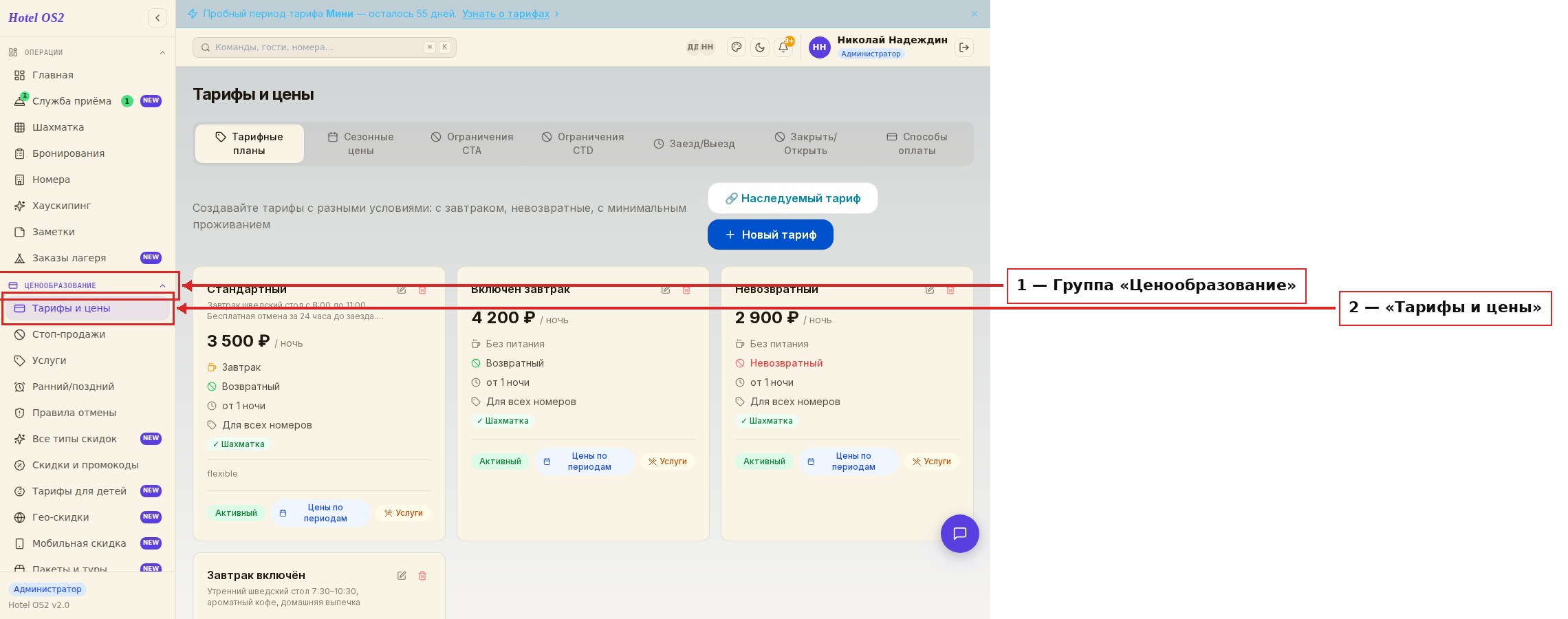
Task: Click the Hotel OS2 logo
Action: click(36, 18)
